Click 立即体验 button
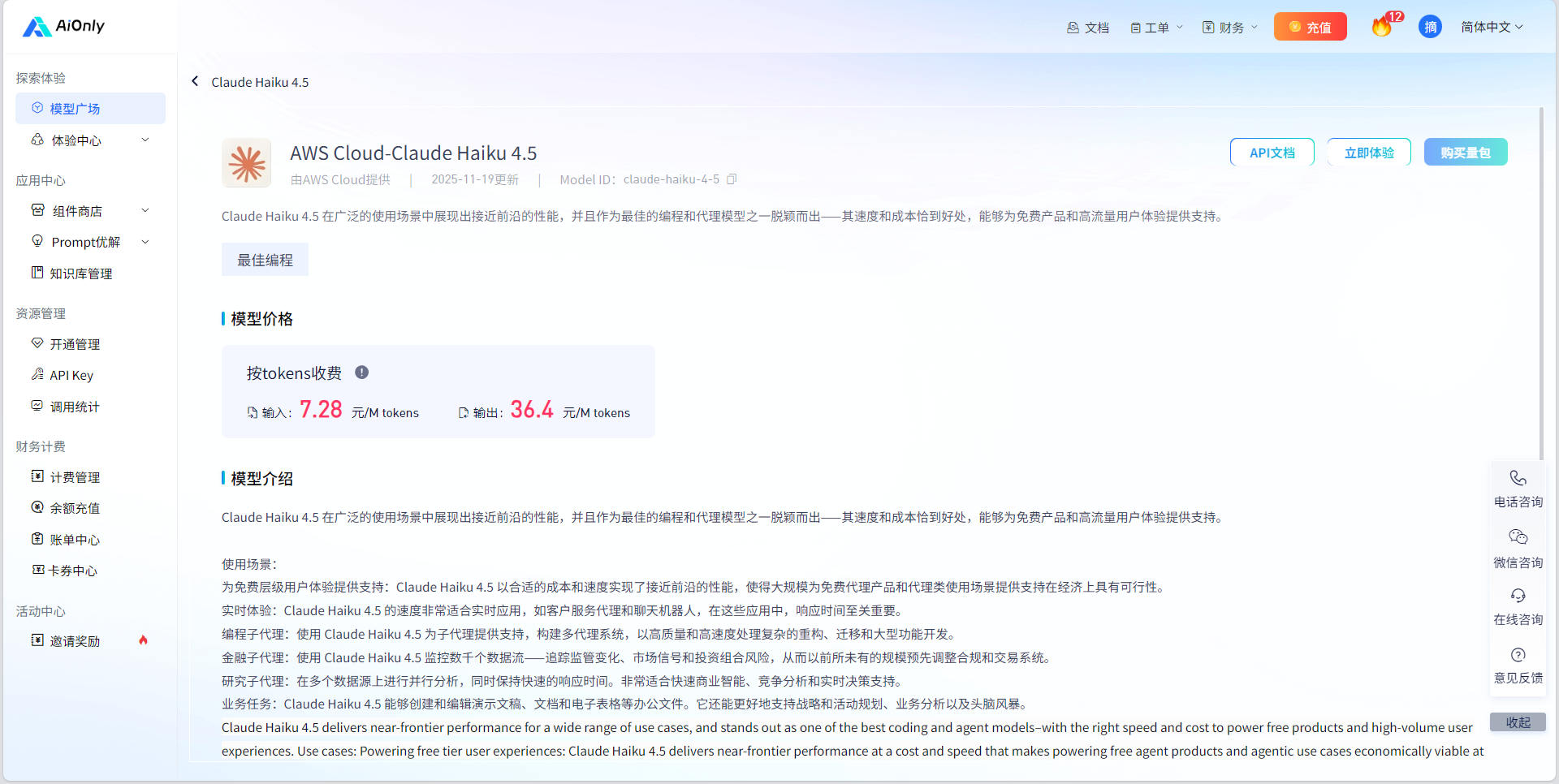This screenshot has height=784, width=1559. [1369, 153]
